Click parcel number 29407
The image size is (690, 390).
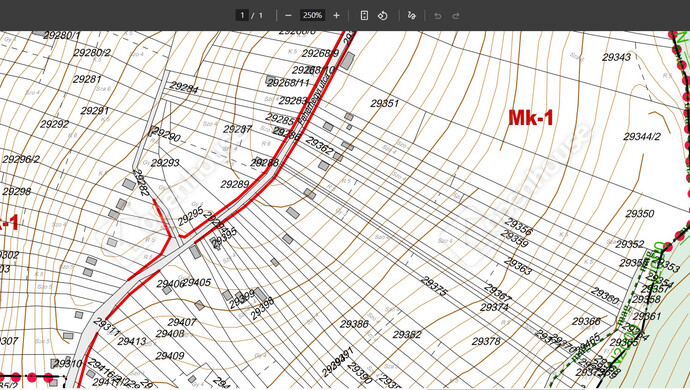point(182,322)
